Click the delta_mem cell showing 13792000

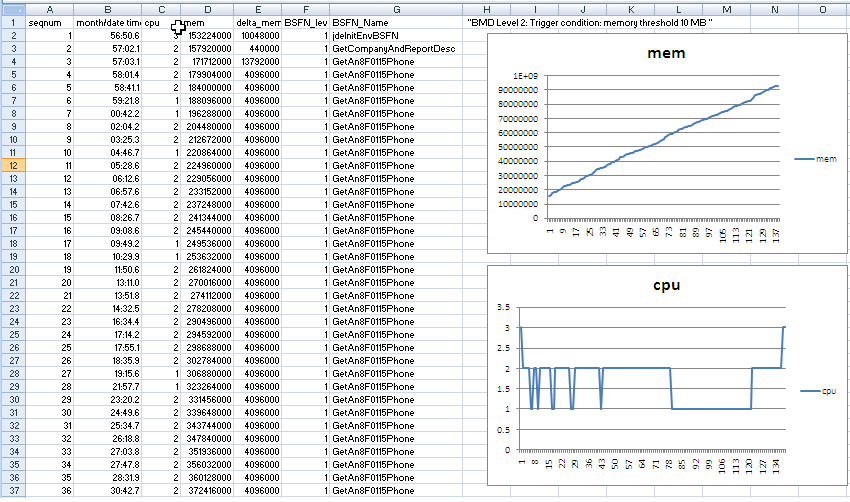(258, 61)
